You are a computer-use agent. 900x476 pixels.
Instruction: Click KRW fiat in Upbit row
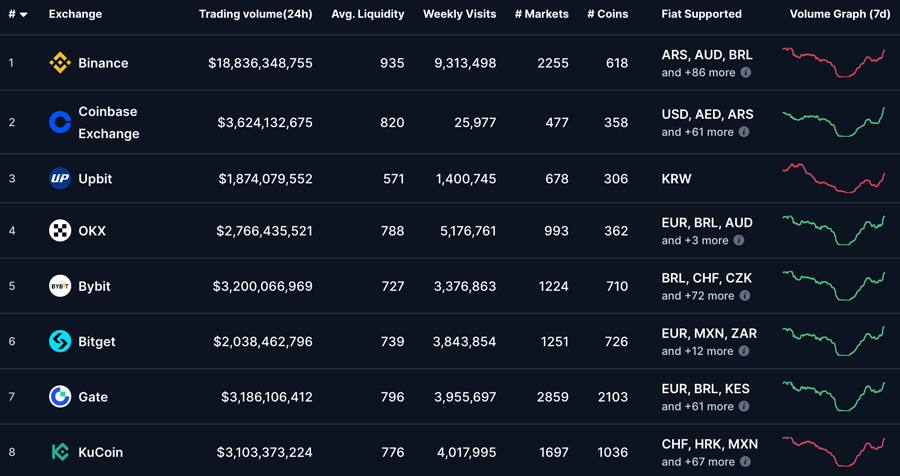tap(676, 179)
